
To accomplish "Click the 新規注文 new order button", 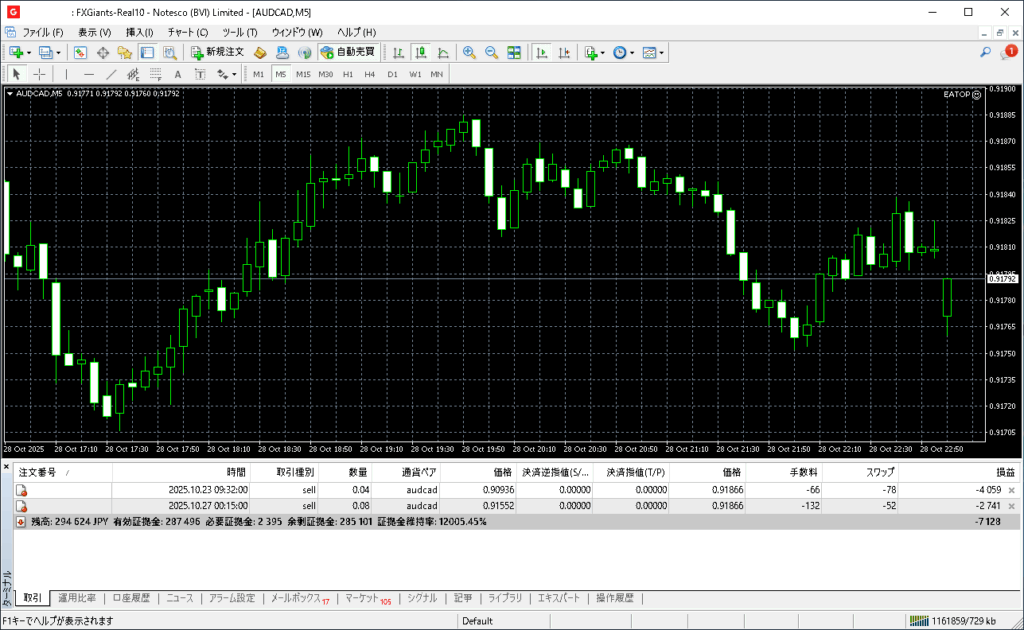I will pos(217,52).
